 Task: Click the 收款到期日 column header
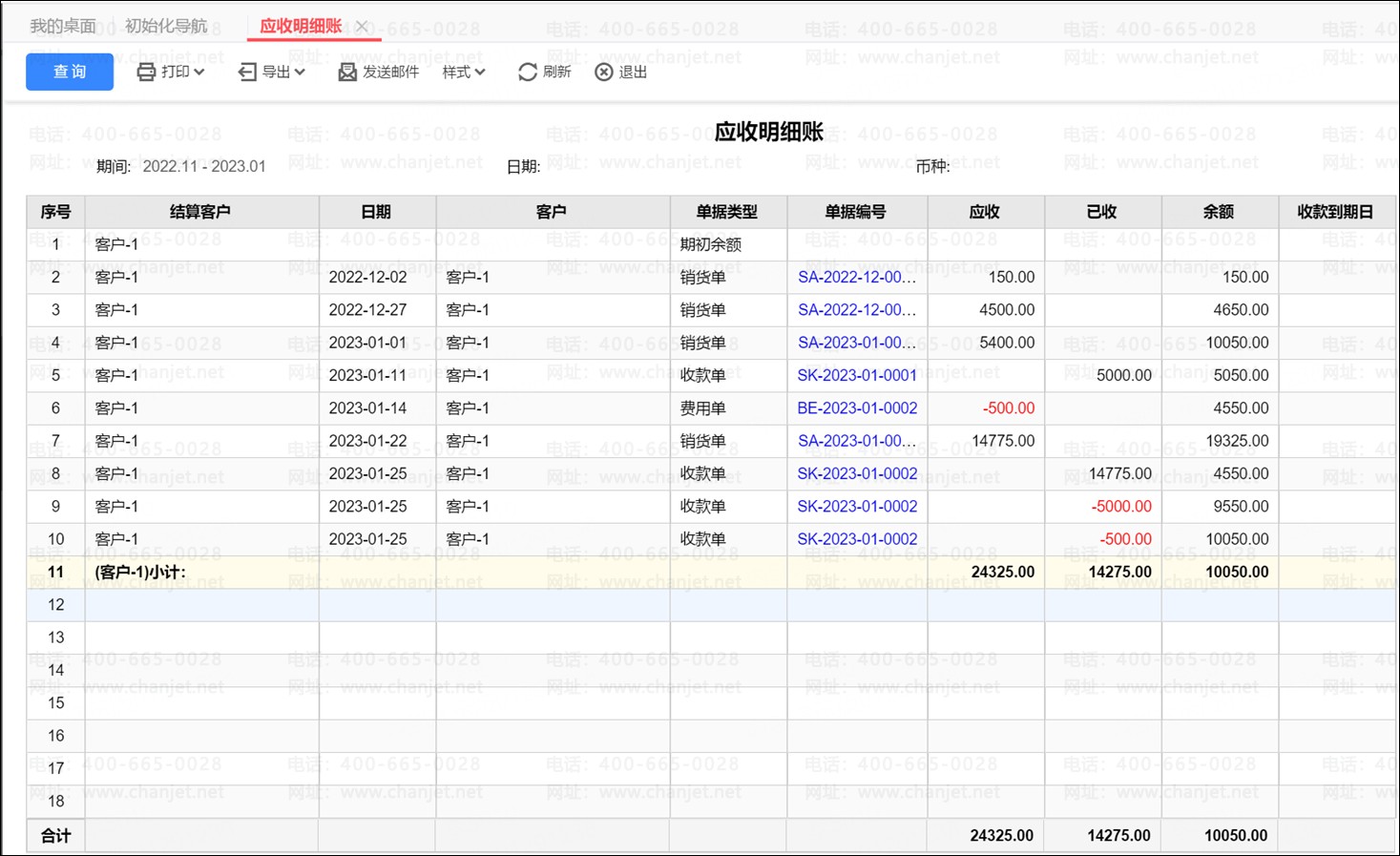coord(1336,212)
